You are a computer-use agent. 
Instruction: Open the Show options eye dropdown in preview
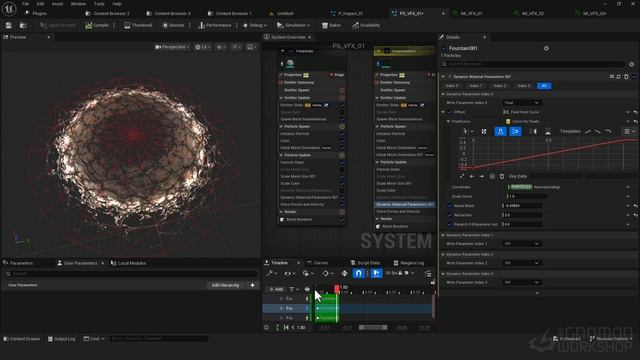click(x=221, y=47)
